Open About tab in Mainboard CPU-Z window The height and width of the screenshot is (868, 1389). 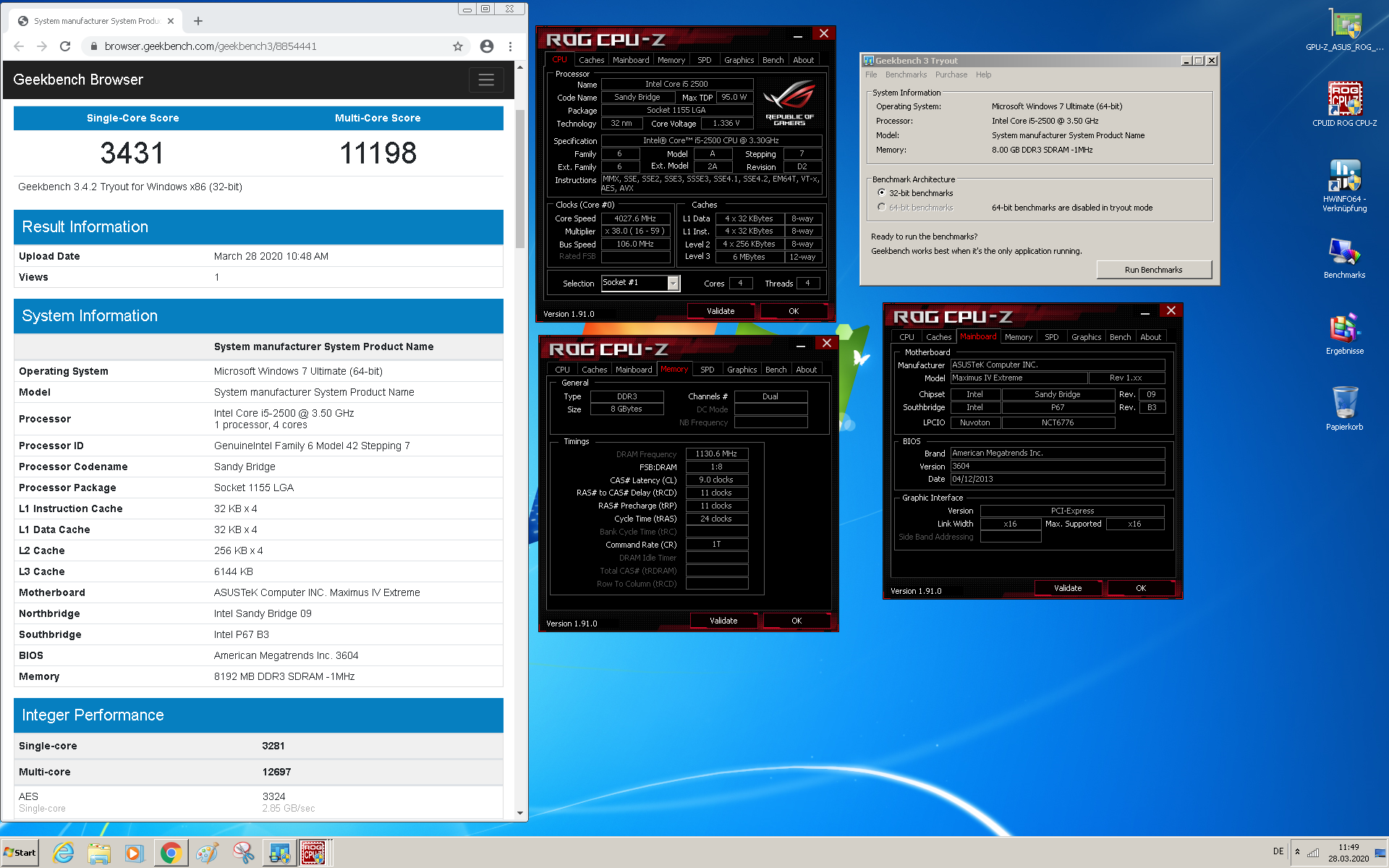point(1151,337)
